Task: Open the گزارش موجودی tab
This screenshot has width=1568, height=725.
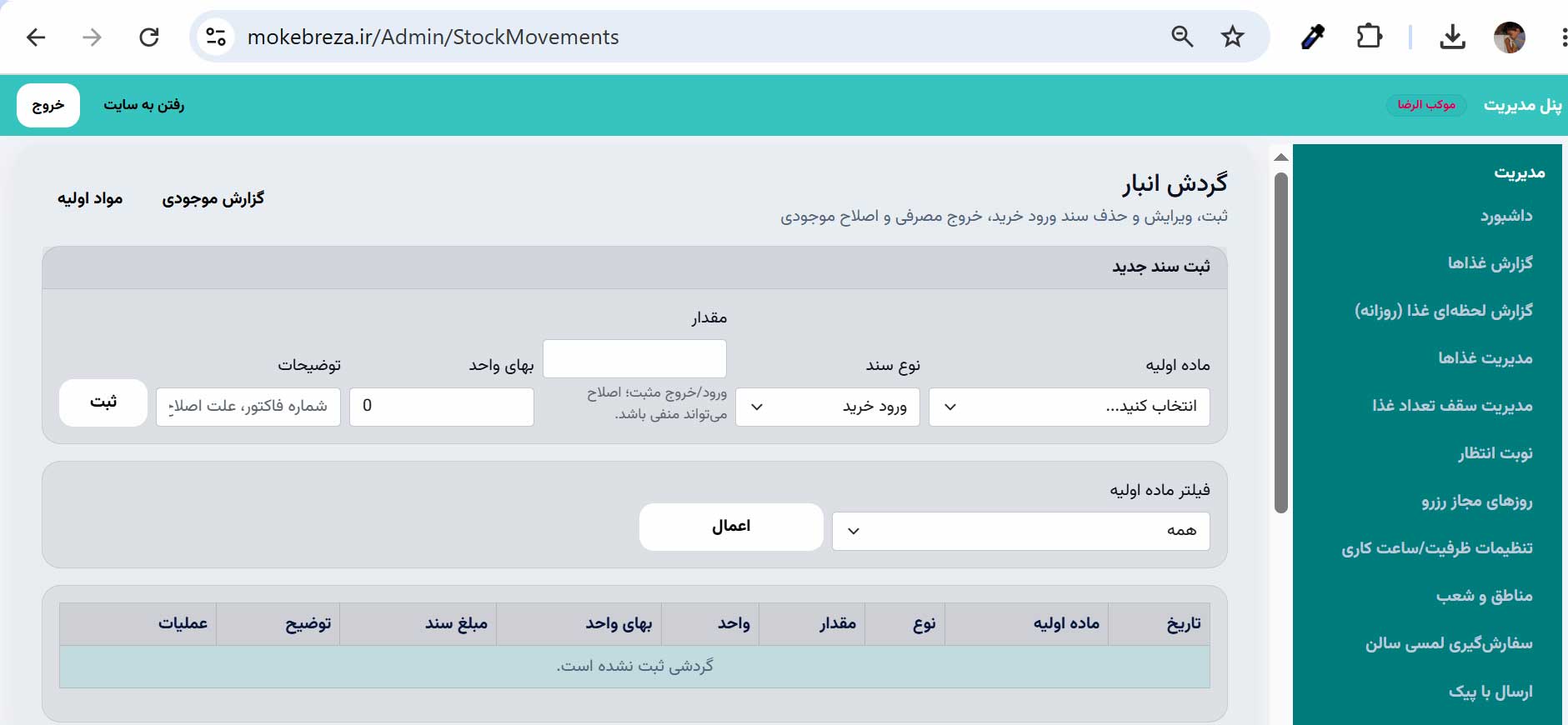Action: pos(213,198)
